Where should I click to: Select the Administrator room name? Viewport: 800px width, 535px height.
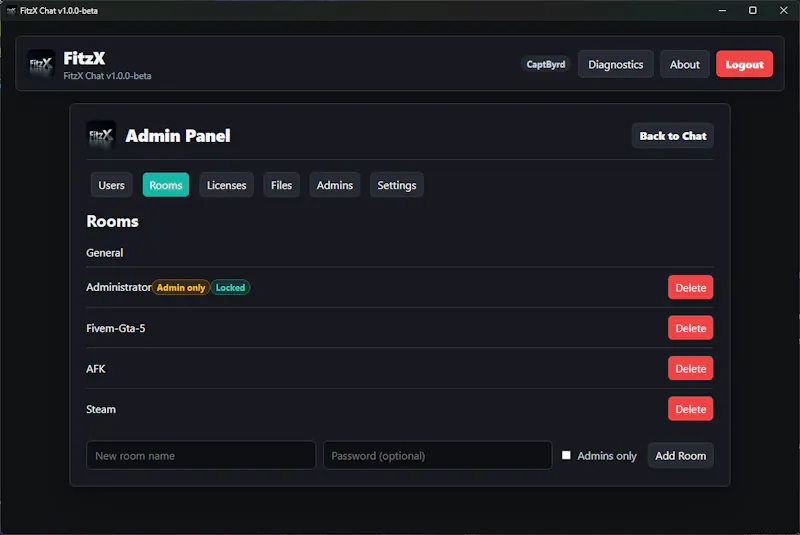(119, 287)
